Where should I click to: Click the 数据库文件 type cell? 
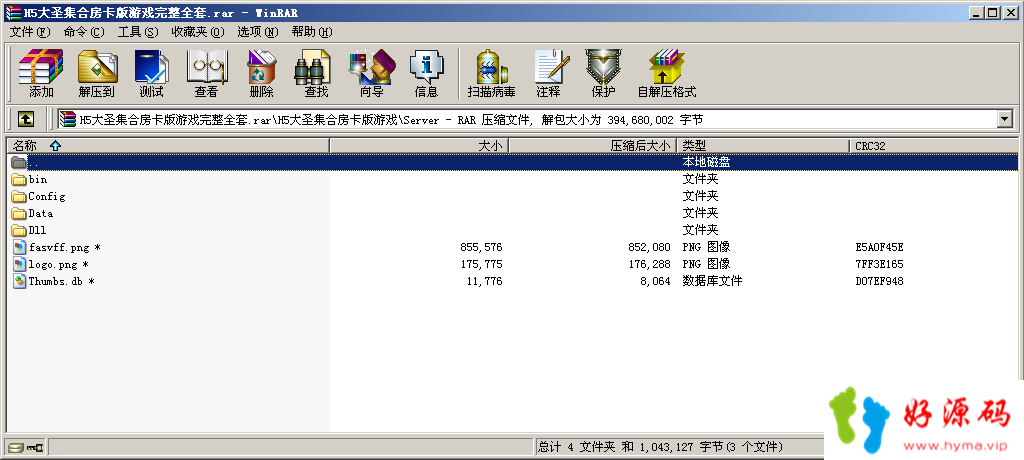(x=712, y=281)
